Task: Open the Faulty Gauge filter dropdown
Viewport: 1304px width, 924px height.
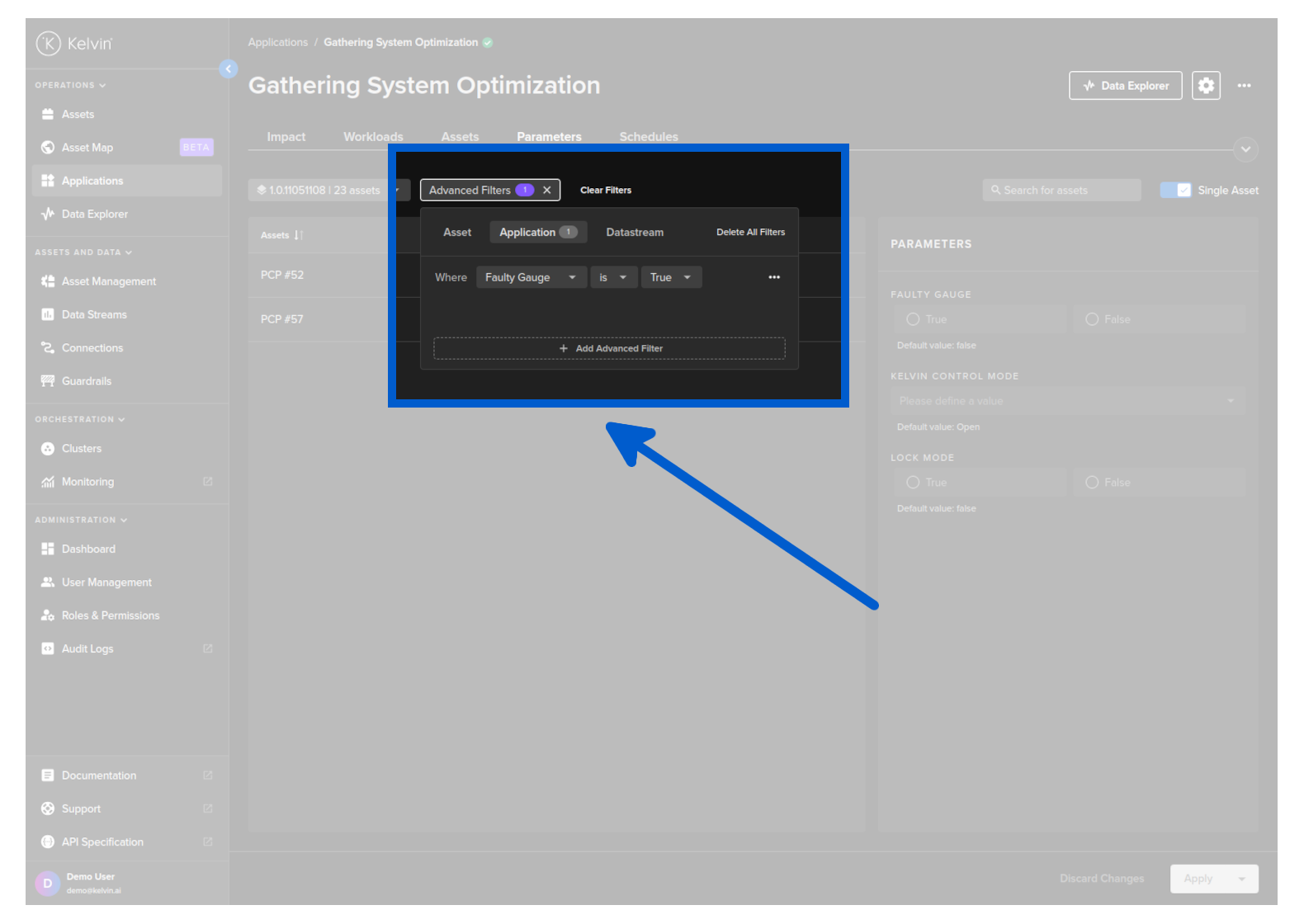Action: [531, 277]
